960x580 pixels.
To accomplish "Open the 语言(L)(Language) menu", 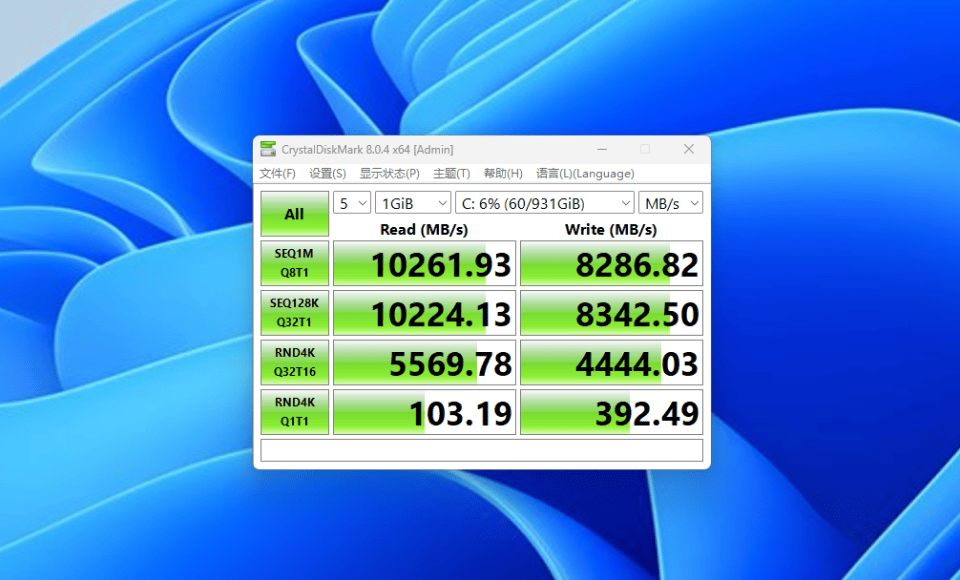I will coord(585,173).
